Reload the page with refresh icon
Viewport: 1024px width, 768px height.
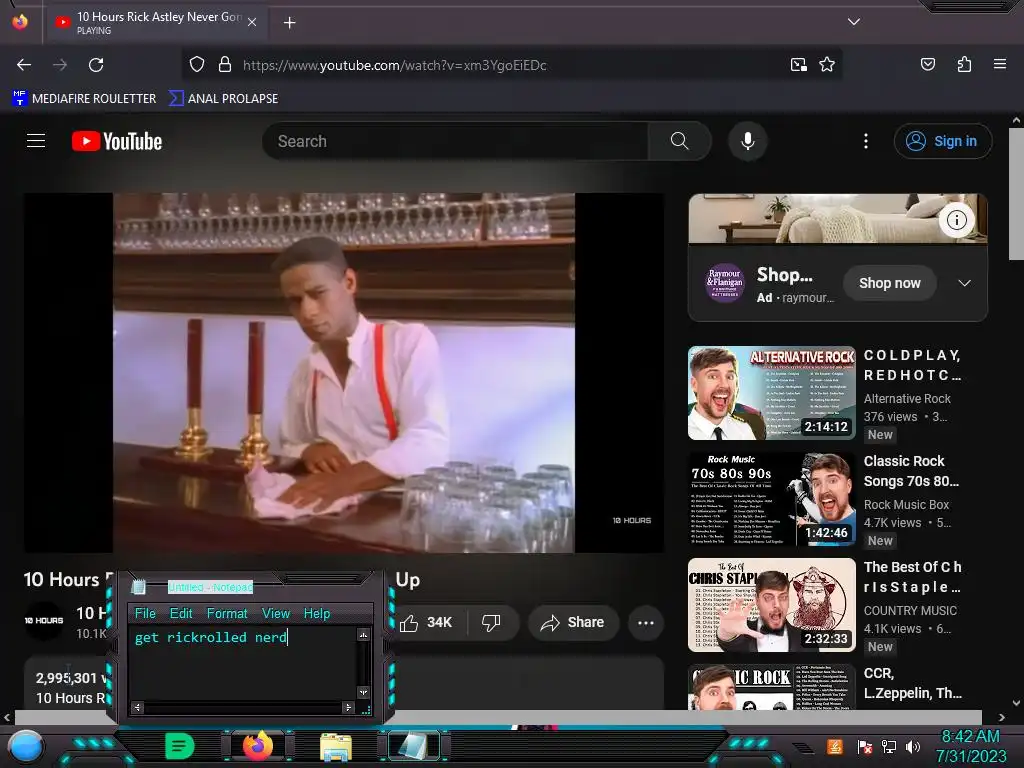tap(96, 65)
